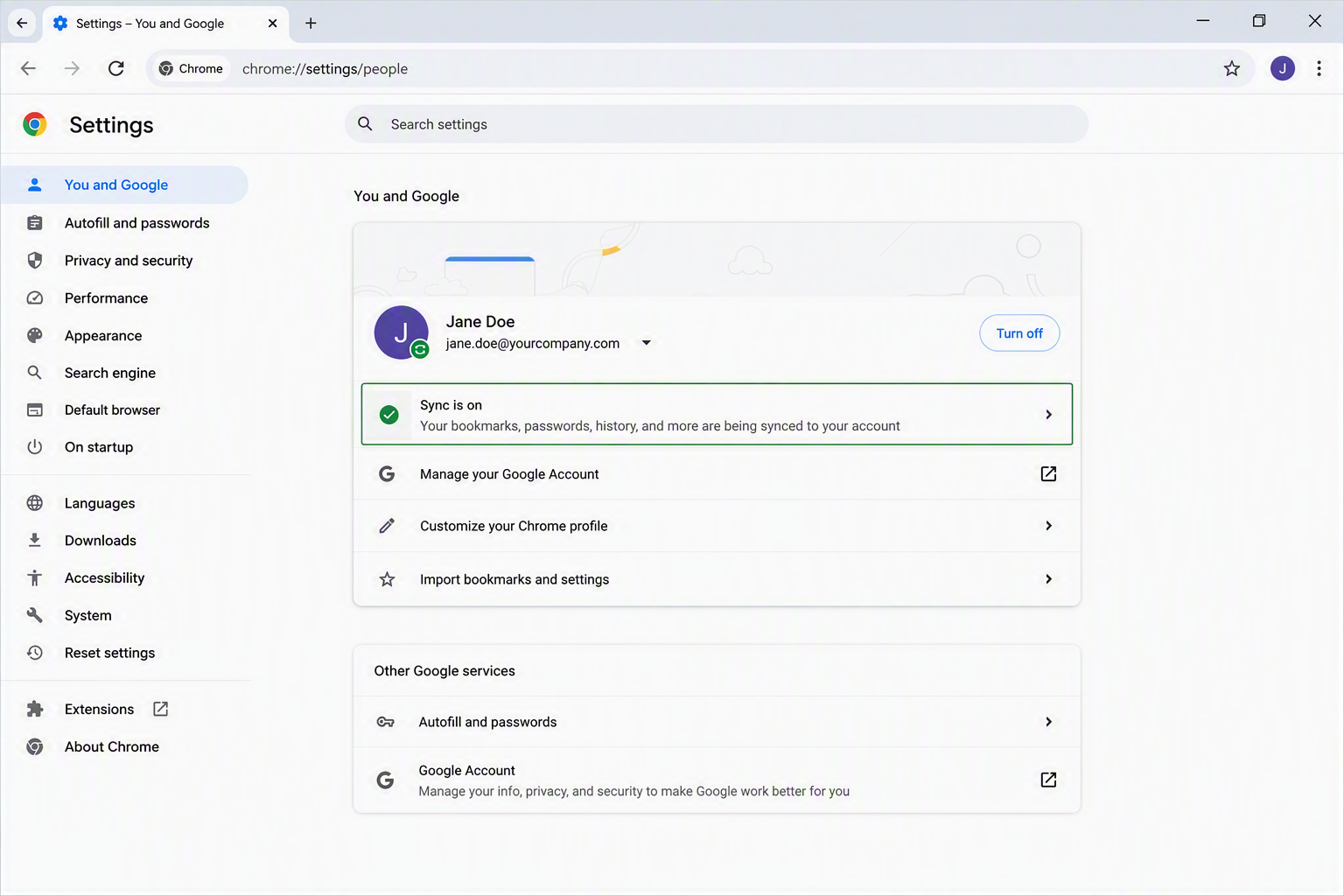This screenshot has height=896, width=1344.
Task: Click the Downloads arrow icon
Action: (35, 541)
